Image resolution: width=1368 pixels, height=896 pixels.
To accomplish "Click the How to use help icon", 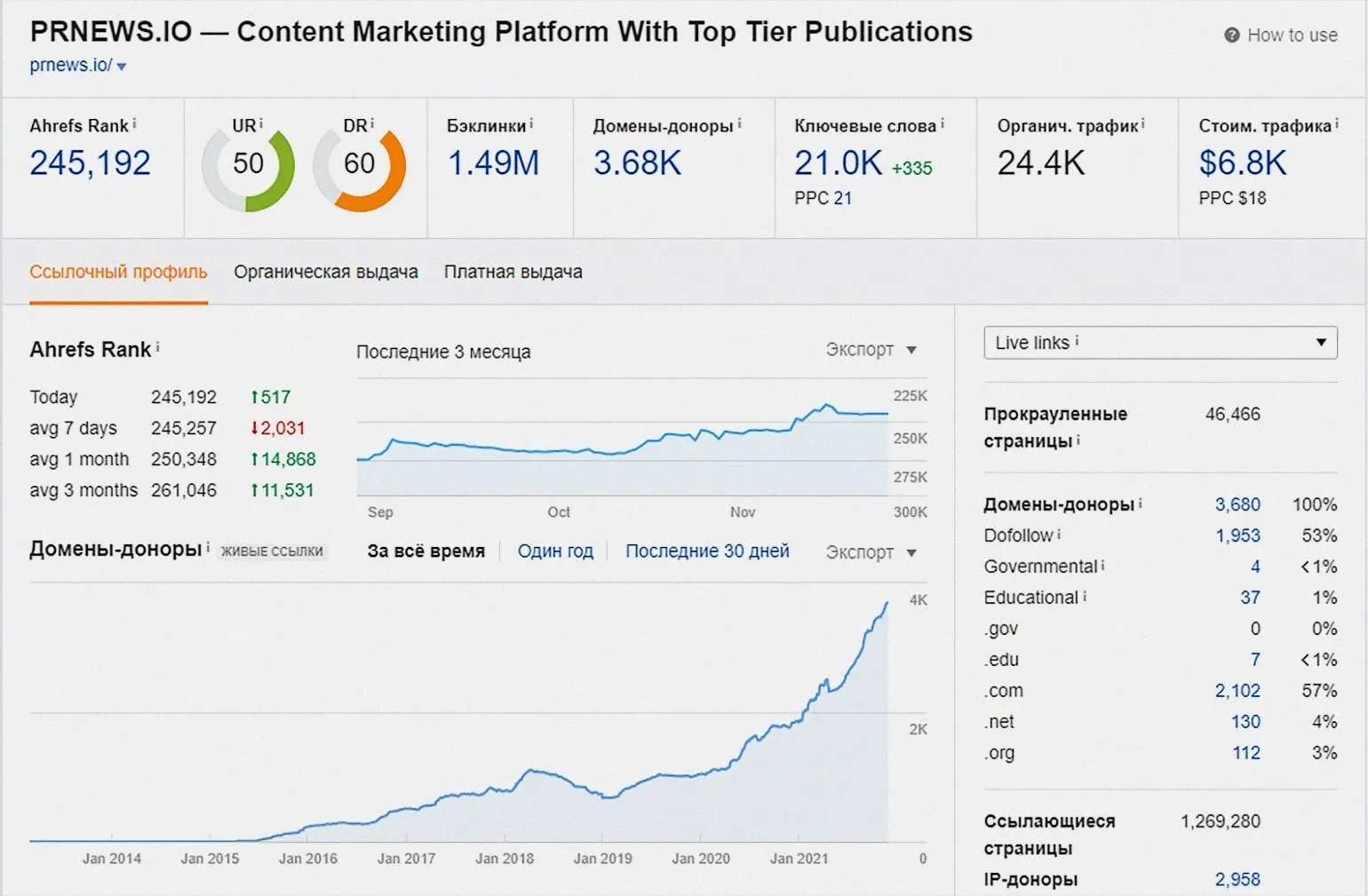I will [x=1231, y=36].
